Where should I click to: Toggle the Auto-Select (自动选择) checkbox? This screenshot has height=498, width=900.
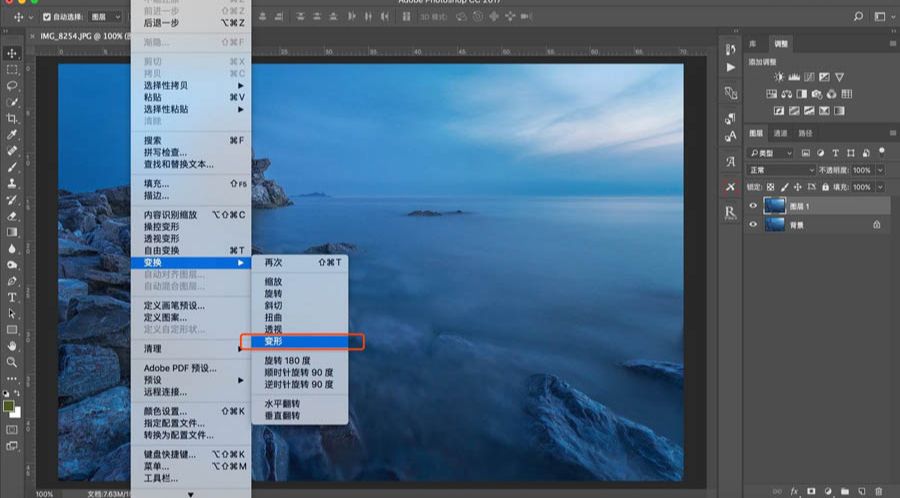click(47, 17)
